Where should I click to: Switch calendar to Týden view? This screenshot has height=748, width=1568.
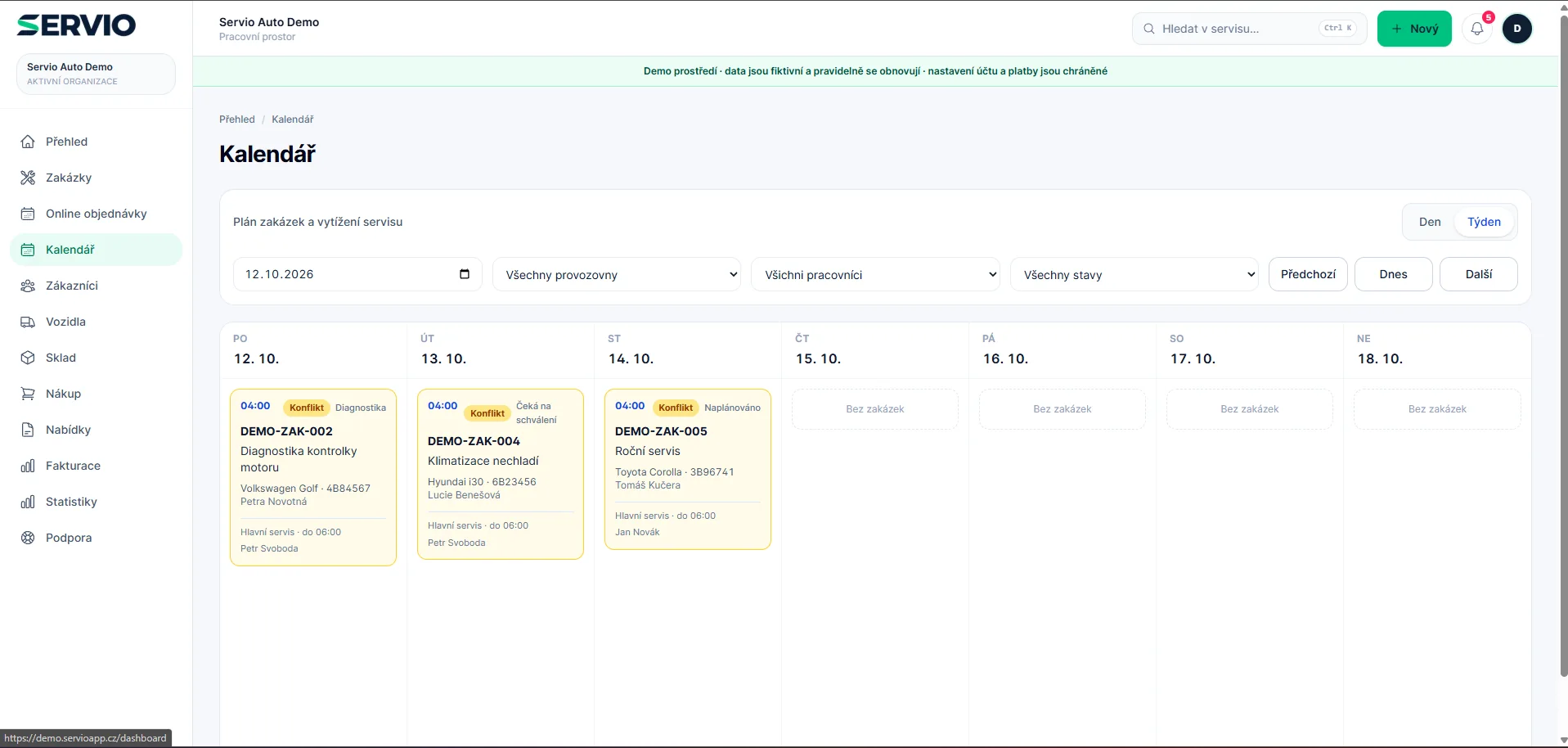pos(1484,222)
